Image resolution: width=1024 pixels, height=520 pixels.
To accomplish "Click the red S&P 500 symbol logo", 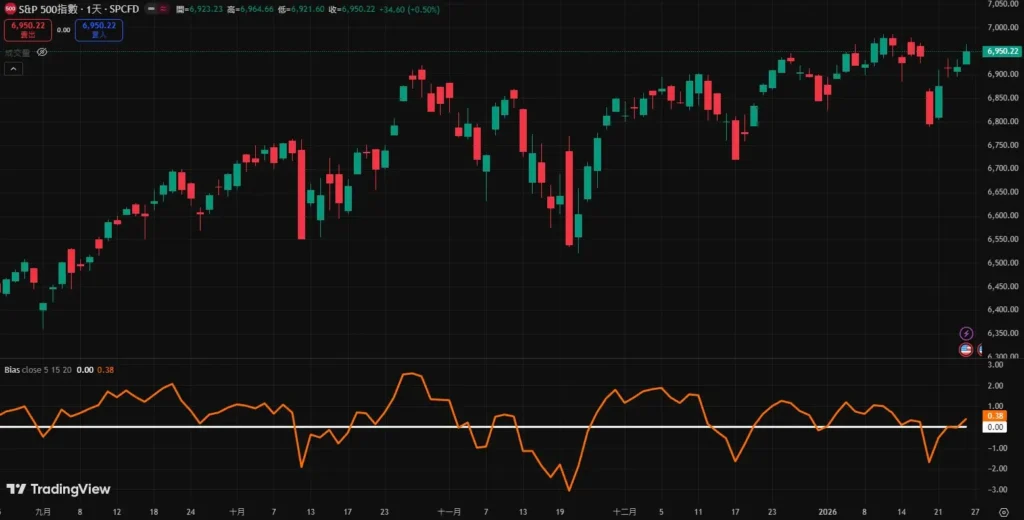I will [9, 9].
